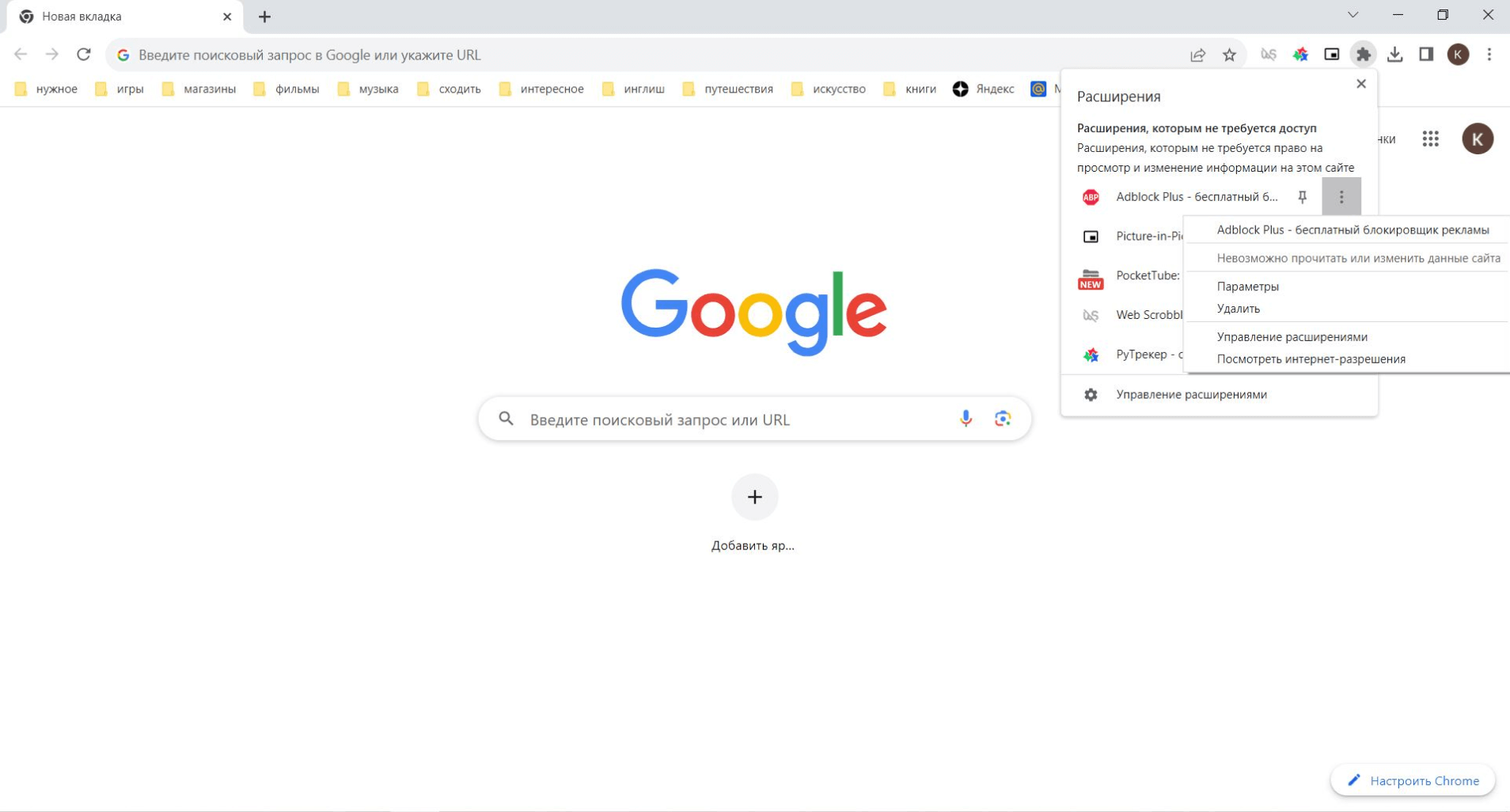
Task: Open Adblock Plus three-dot more actions menu
Action: 1341,197
